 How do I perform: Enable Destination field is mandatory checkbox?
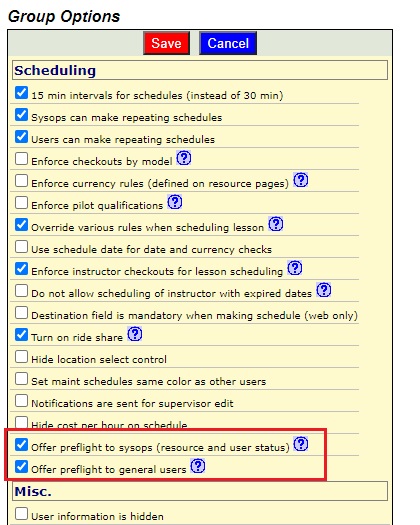pyautogui.click(x=21, y=313)
